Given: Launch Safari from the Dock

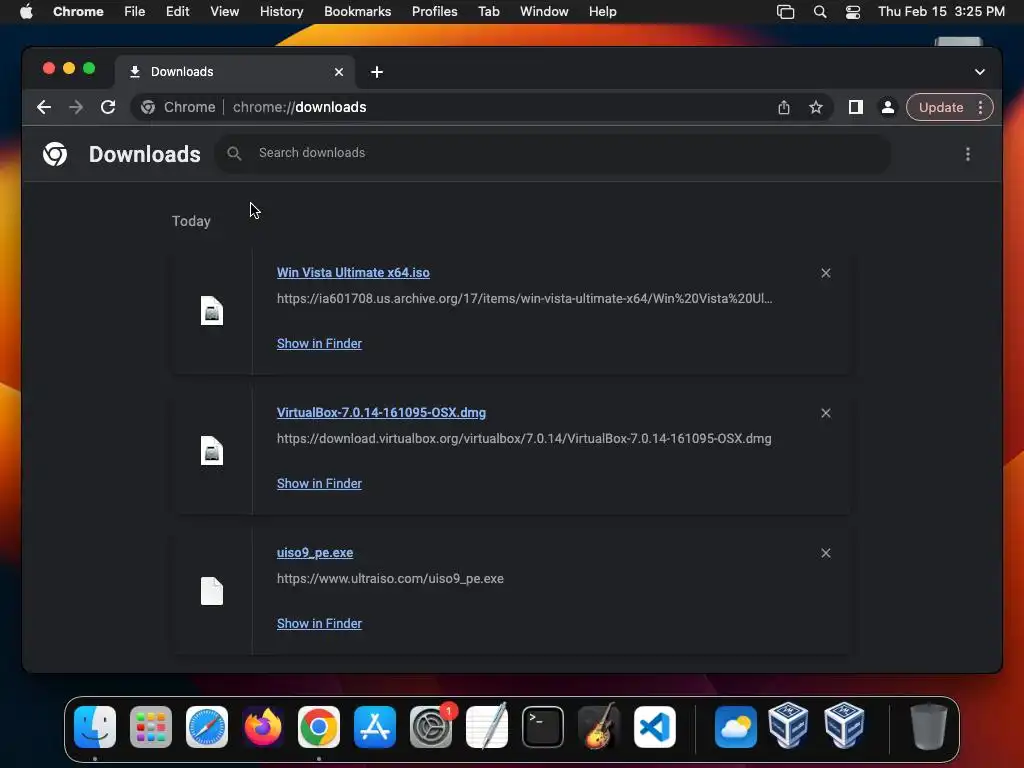Looking at the screenshot, I should point(207,727).
